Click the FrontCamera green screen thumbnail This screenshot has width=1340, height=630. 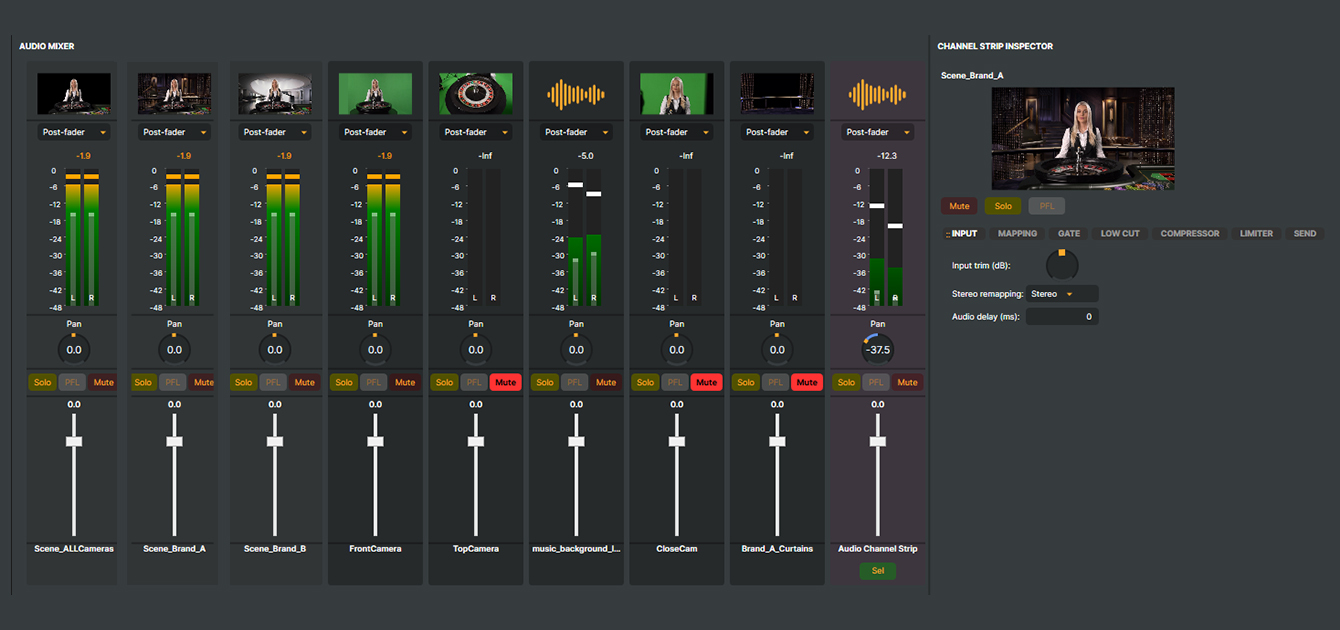[x=375, y=94]
